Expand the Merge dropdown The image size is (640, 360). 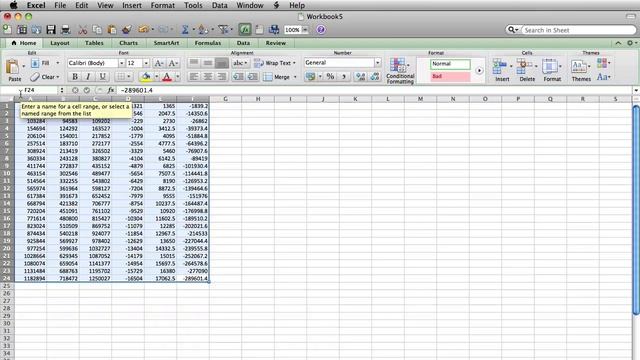coord(295,77)
